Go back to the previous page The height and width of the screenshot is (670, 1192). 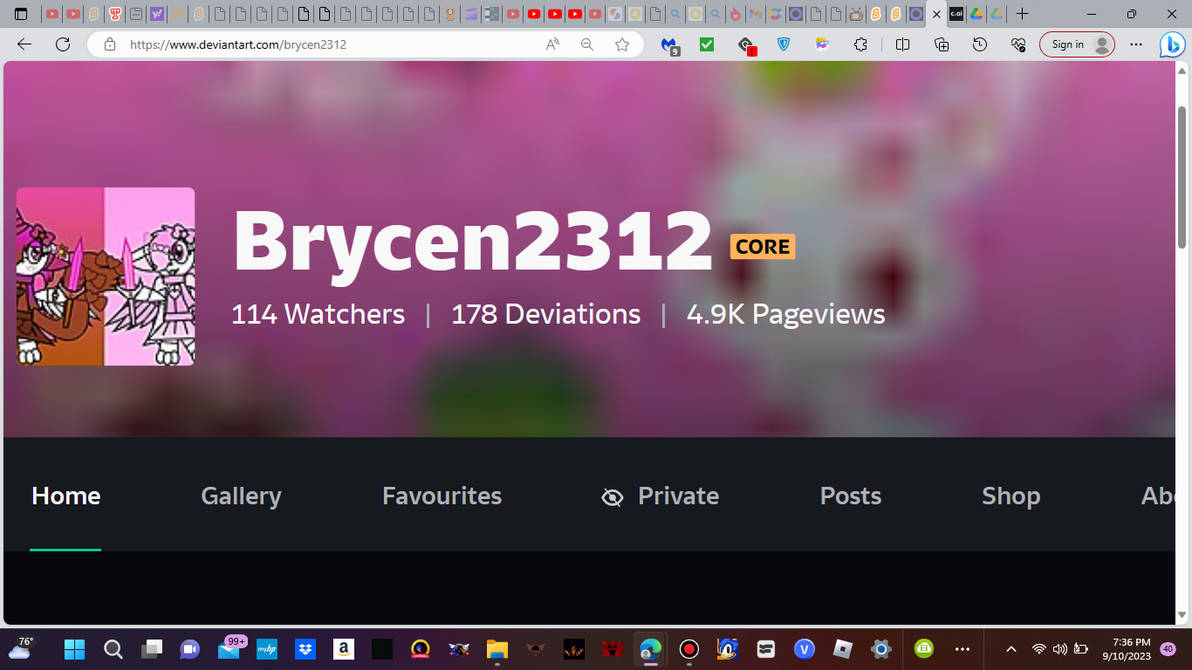(x=24, y=44)
